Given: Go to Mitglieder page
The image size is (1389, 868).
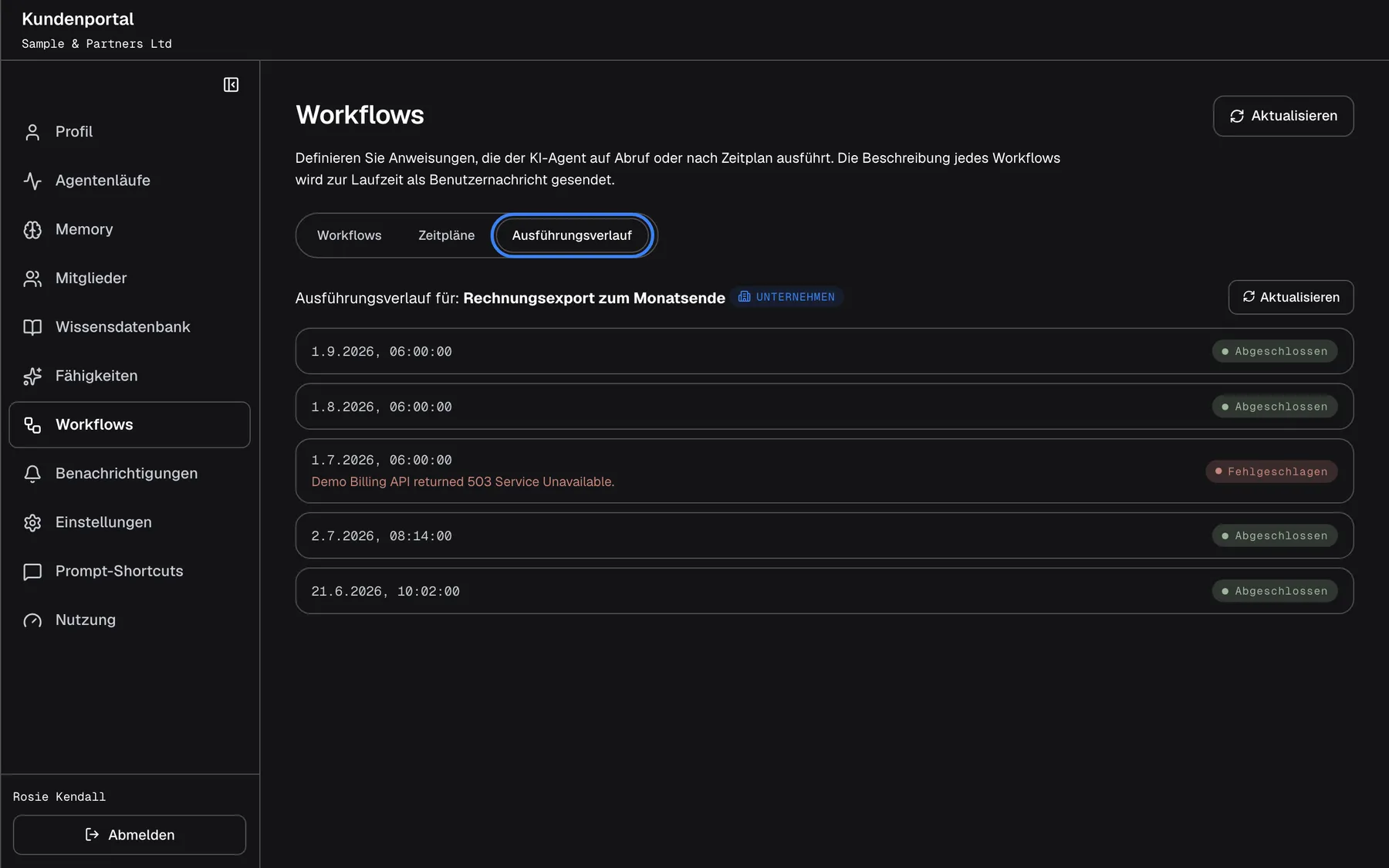Looking at the screenshot, I should [130, 278].
